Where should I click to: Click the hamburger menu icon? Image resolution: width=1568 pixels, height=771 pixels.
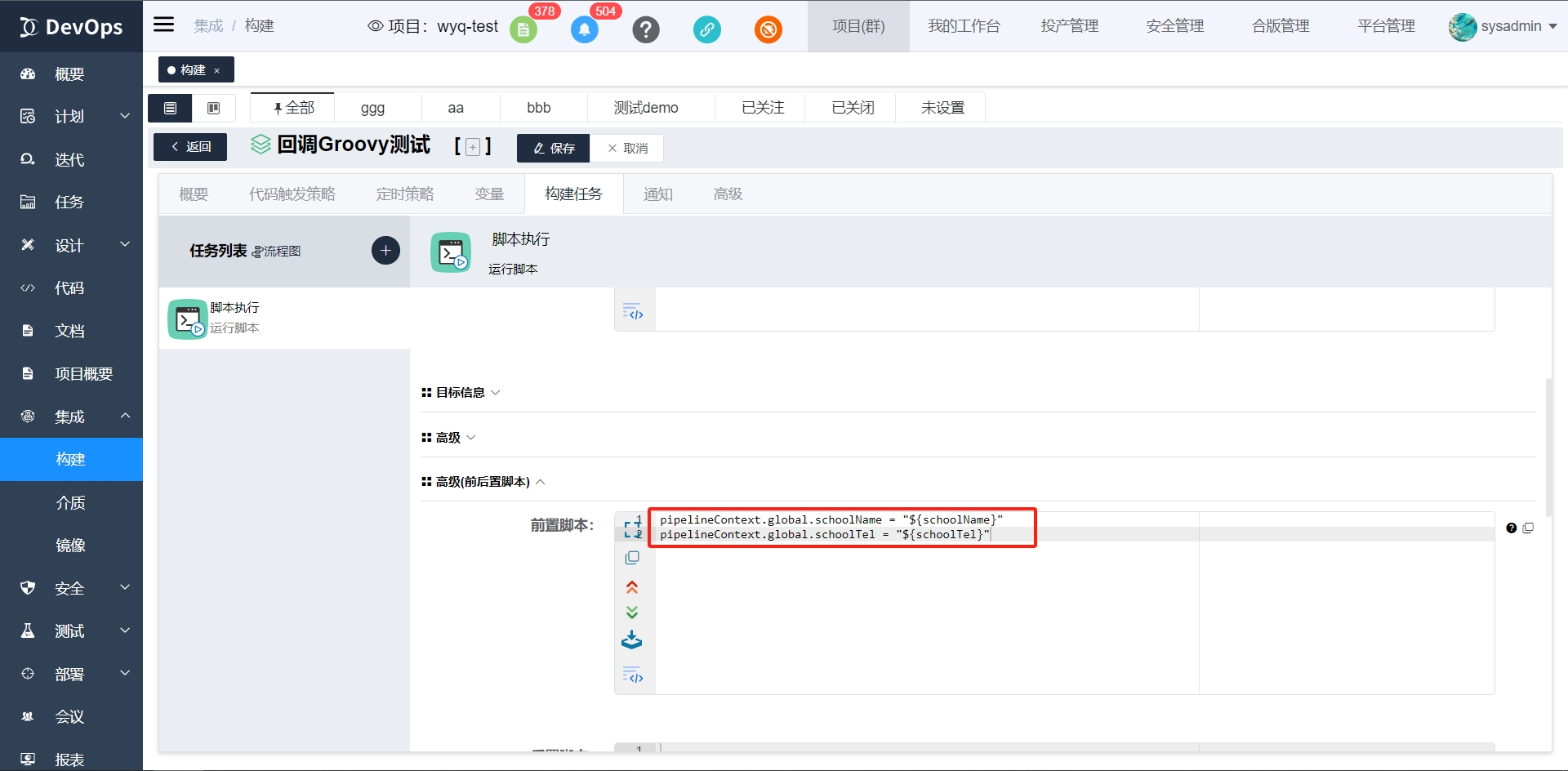pos(164,25)
